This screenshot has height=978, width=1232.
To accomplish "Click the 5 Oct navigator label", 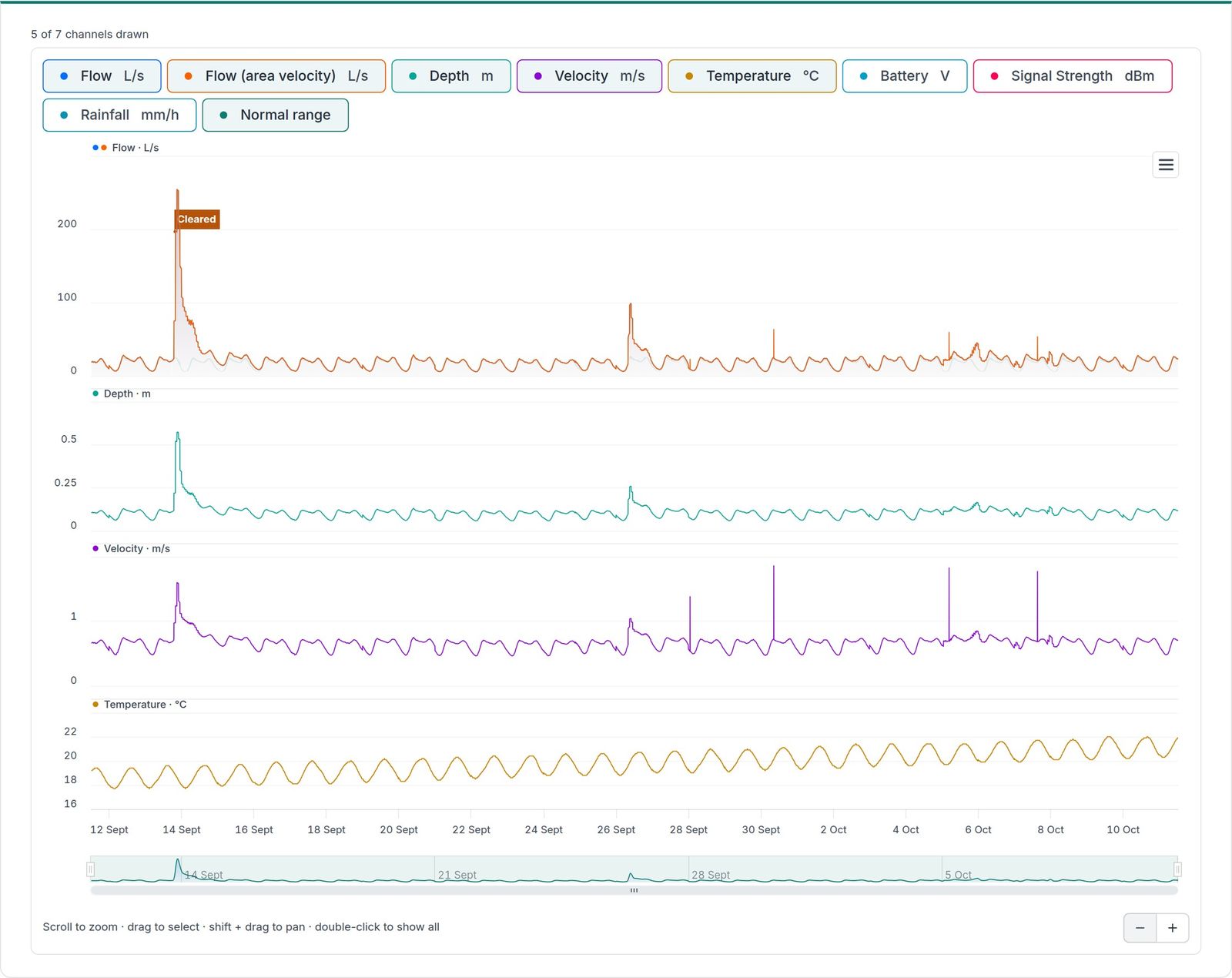I will point(958,875).
